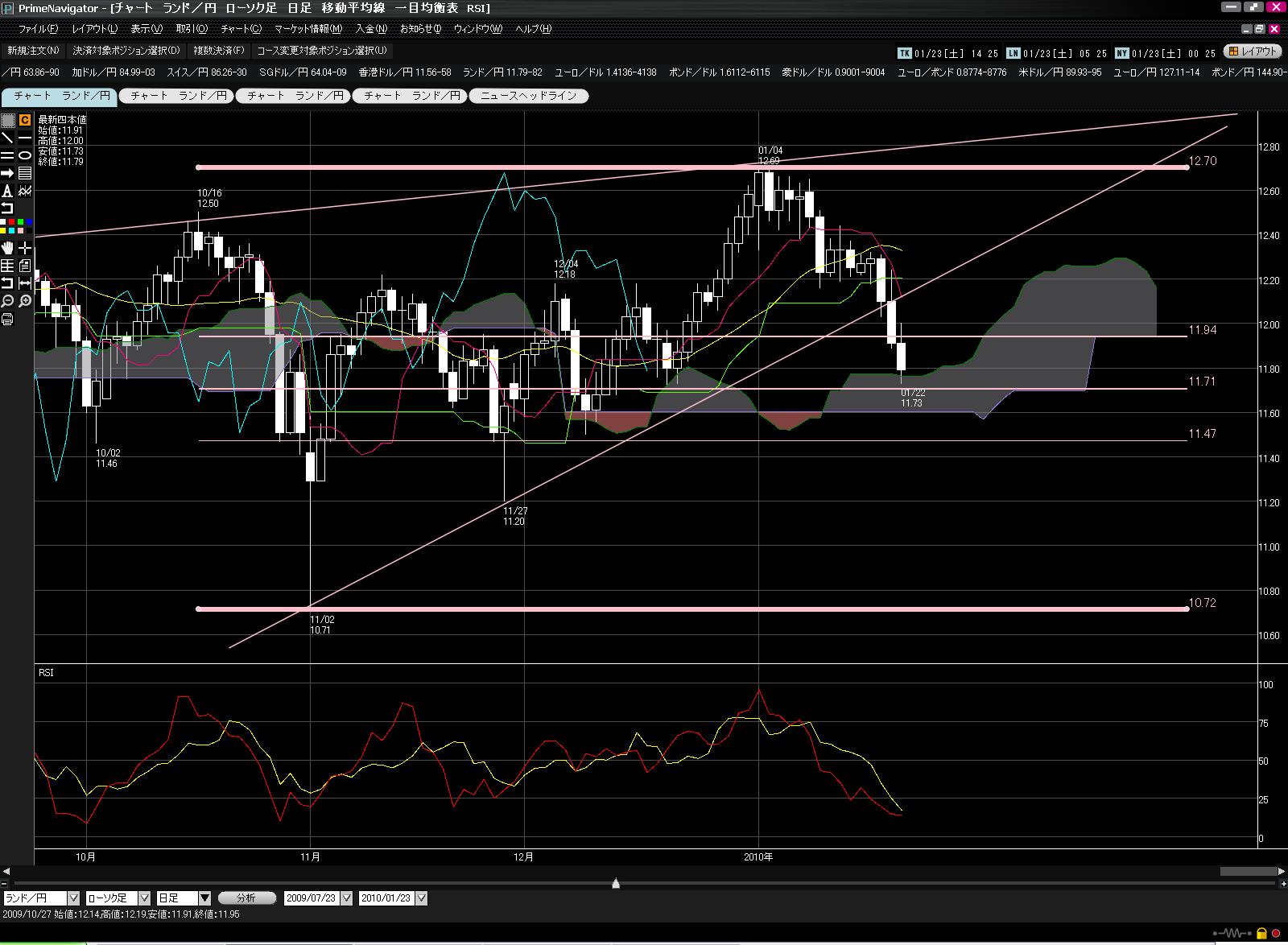Open the マーケット情報 menu
Screen dimensions: 1288x945
308,29
